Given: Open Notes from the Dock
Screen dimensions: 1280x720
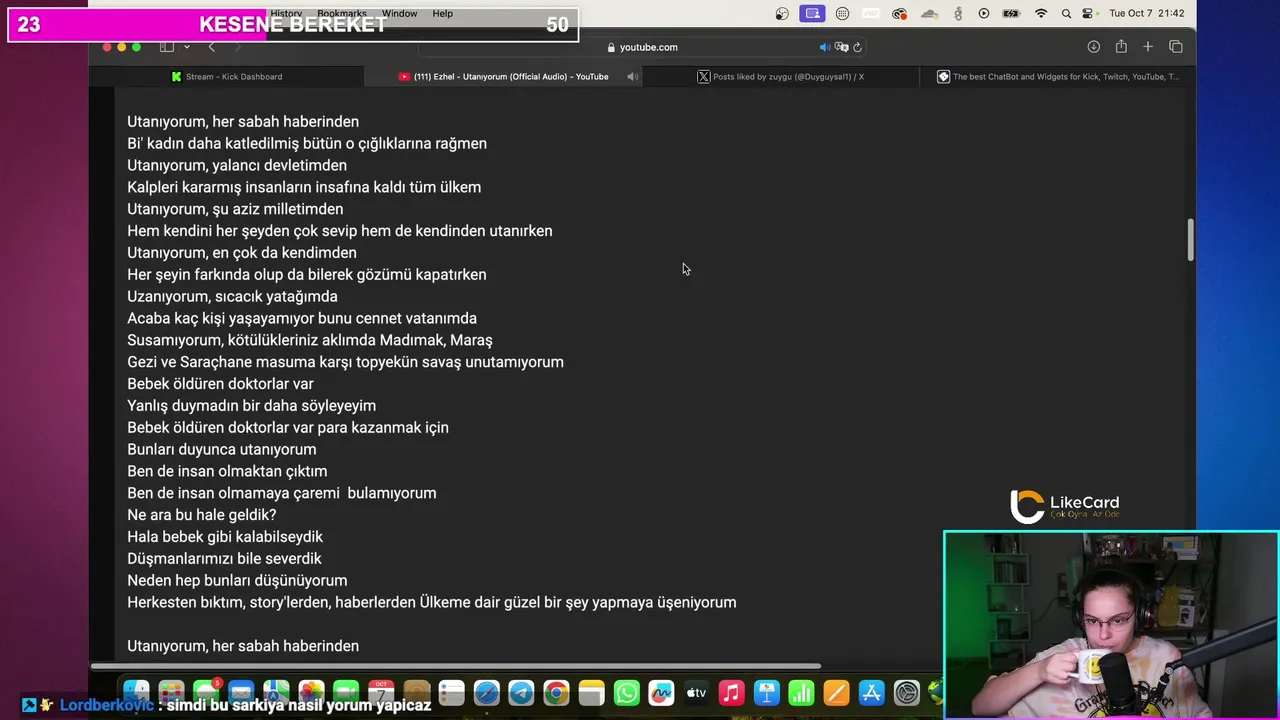Looking at the screenshot, I should pos(591,692).
